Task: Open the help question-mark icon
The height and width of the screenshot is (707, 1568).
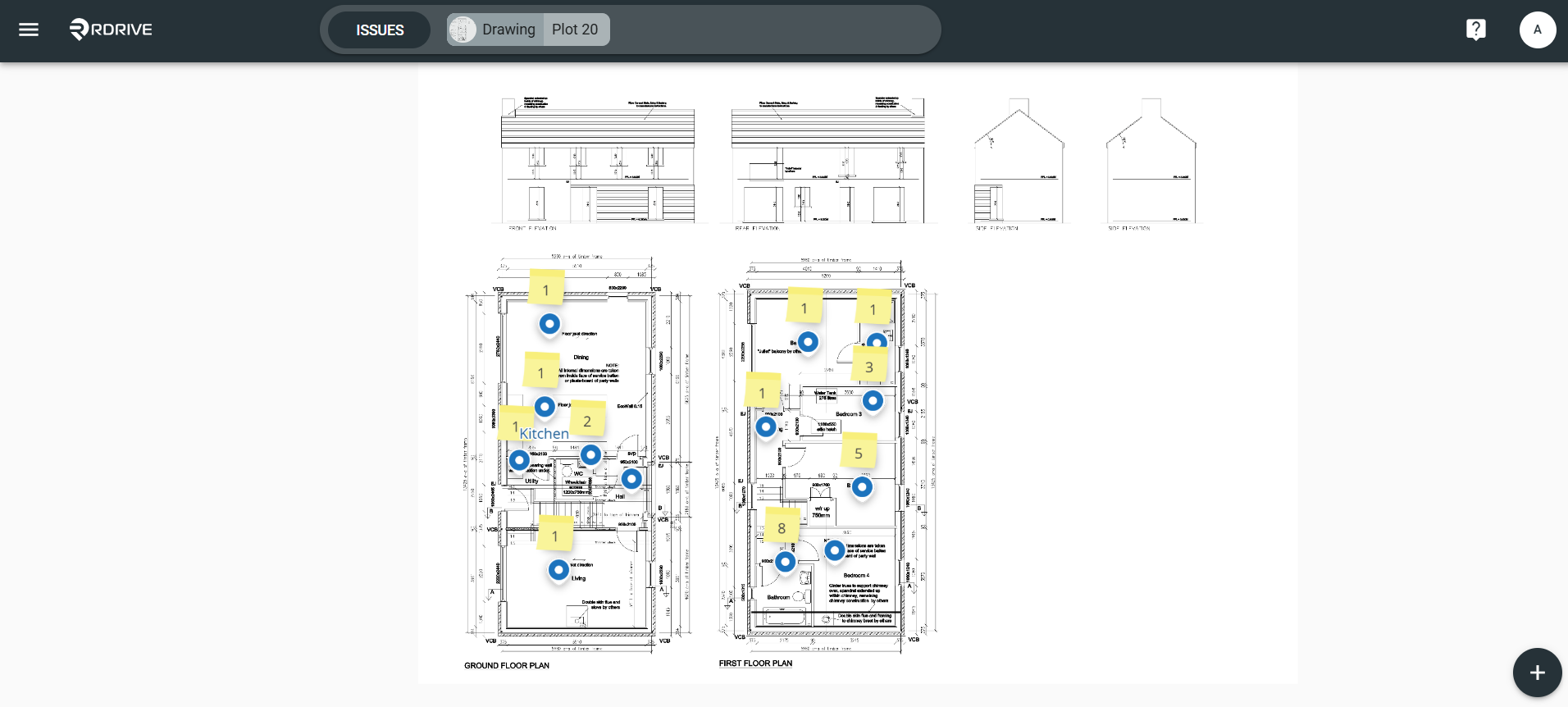Action: tap(1476, 30)
